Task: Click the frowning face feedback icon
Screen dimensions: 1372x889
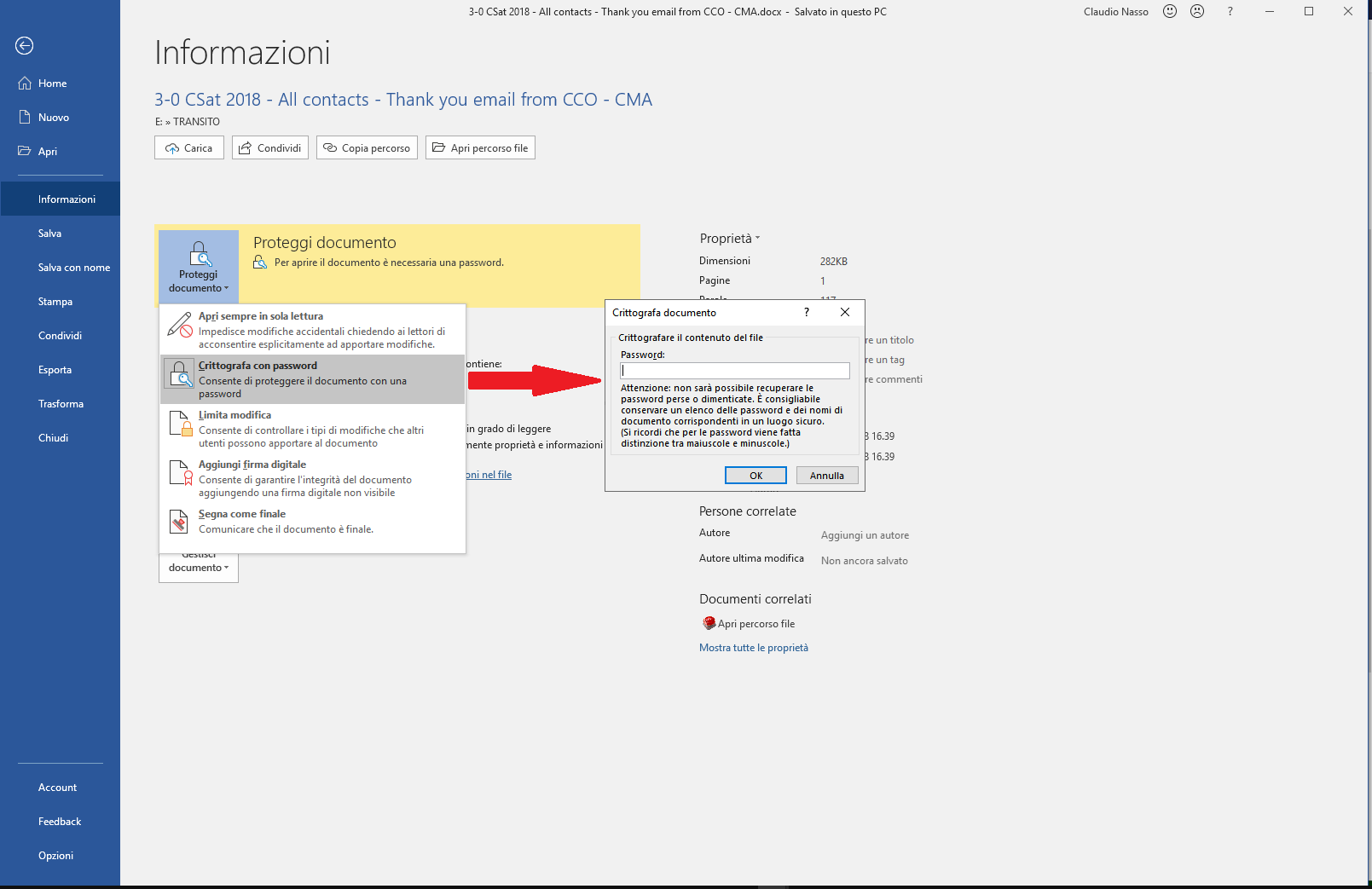Action: [x=1197, y=11]
